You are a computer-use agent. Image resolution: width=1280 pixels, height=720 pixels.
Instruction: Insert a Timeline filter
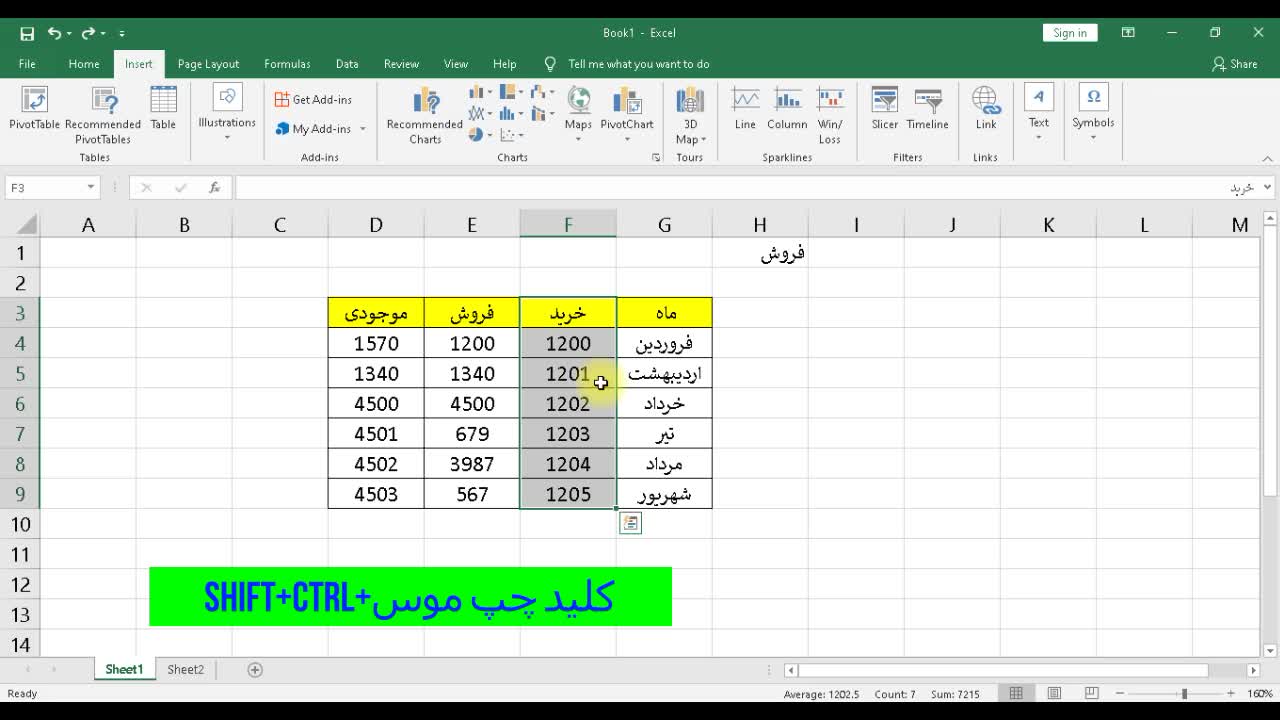[x=928, y=109]
